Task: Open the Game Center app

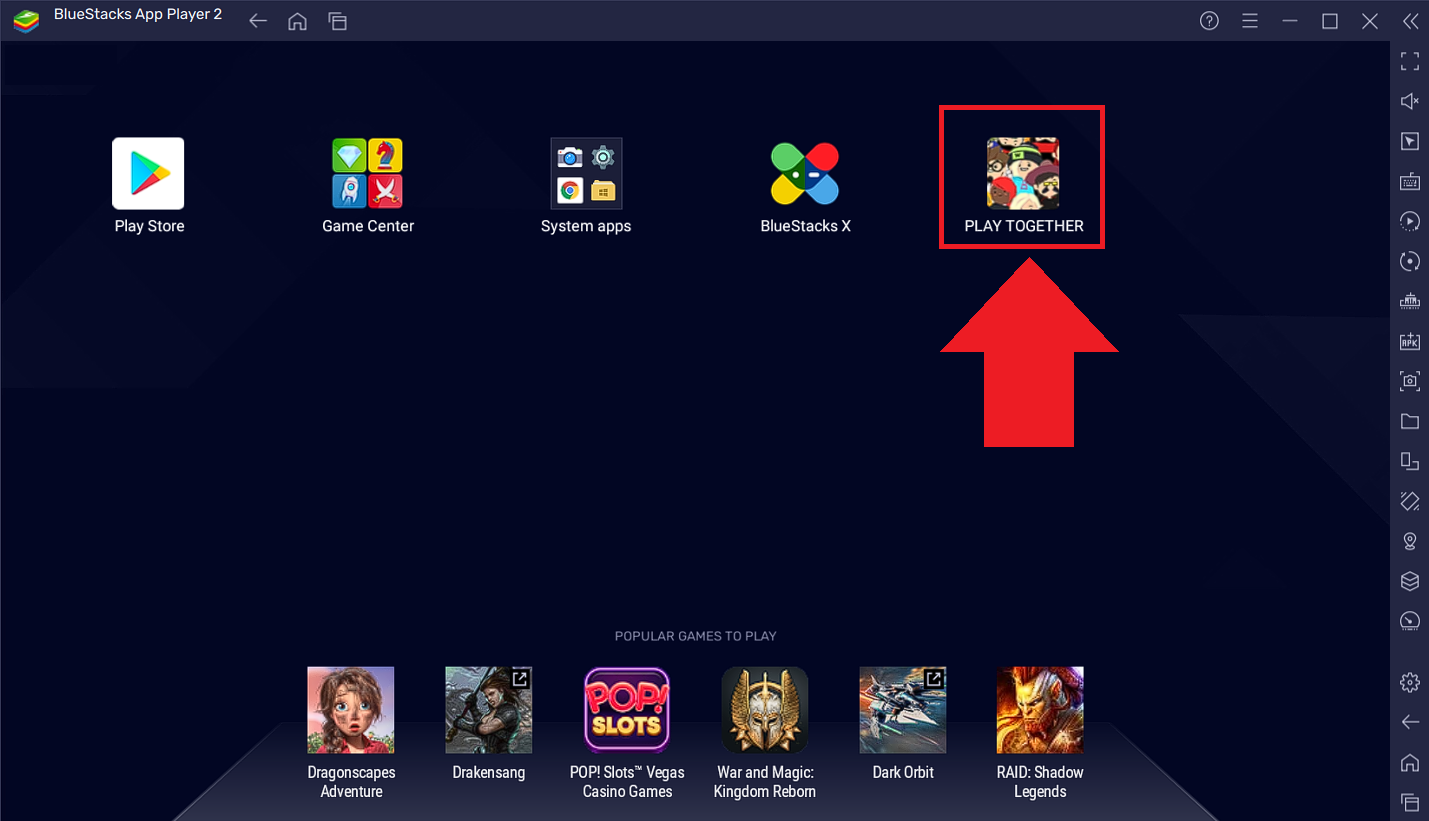Action: [x=367, y=173]
